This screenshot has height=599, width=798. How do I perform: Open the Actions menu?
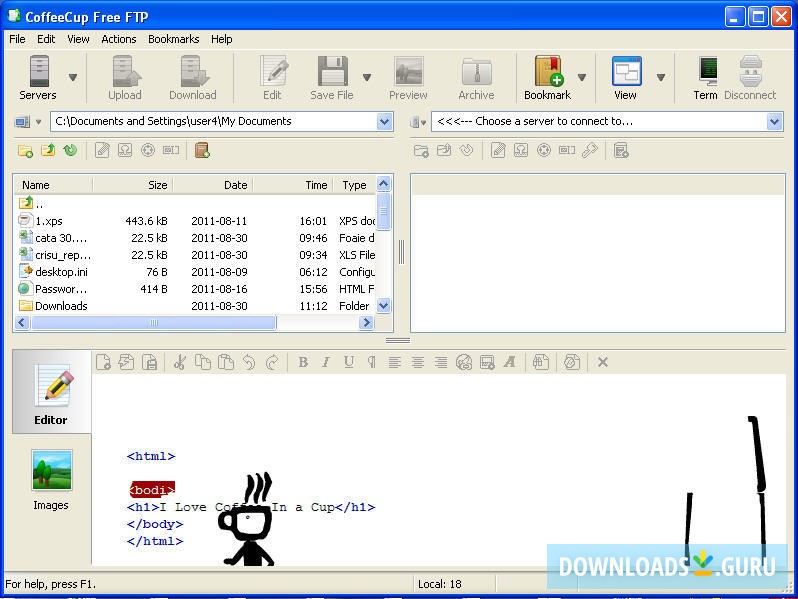[x=118, y=39]
